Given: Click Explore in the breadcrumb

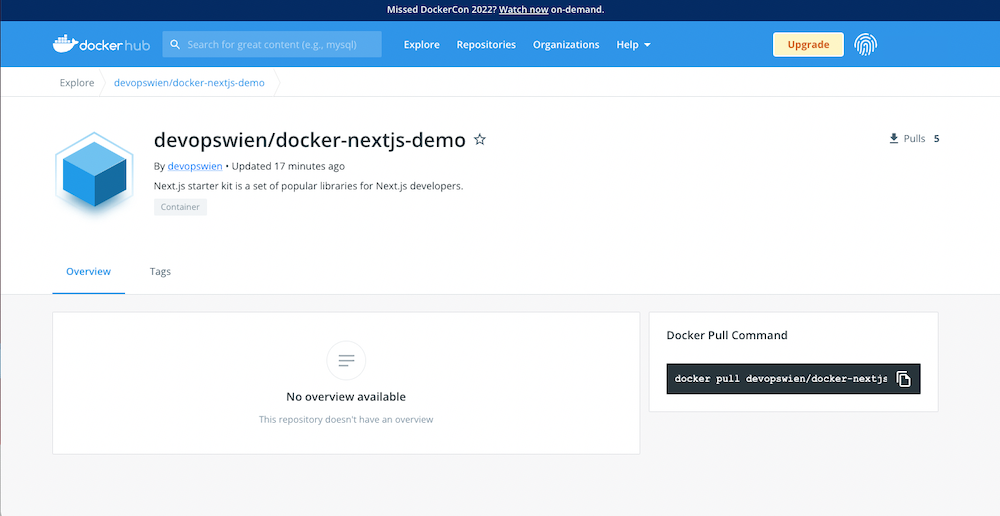Looking at the screenshot, I should point(77,83).
